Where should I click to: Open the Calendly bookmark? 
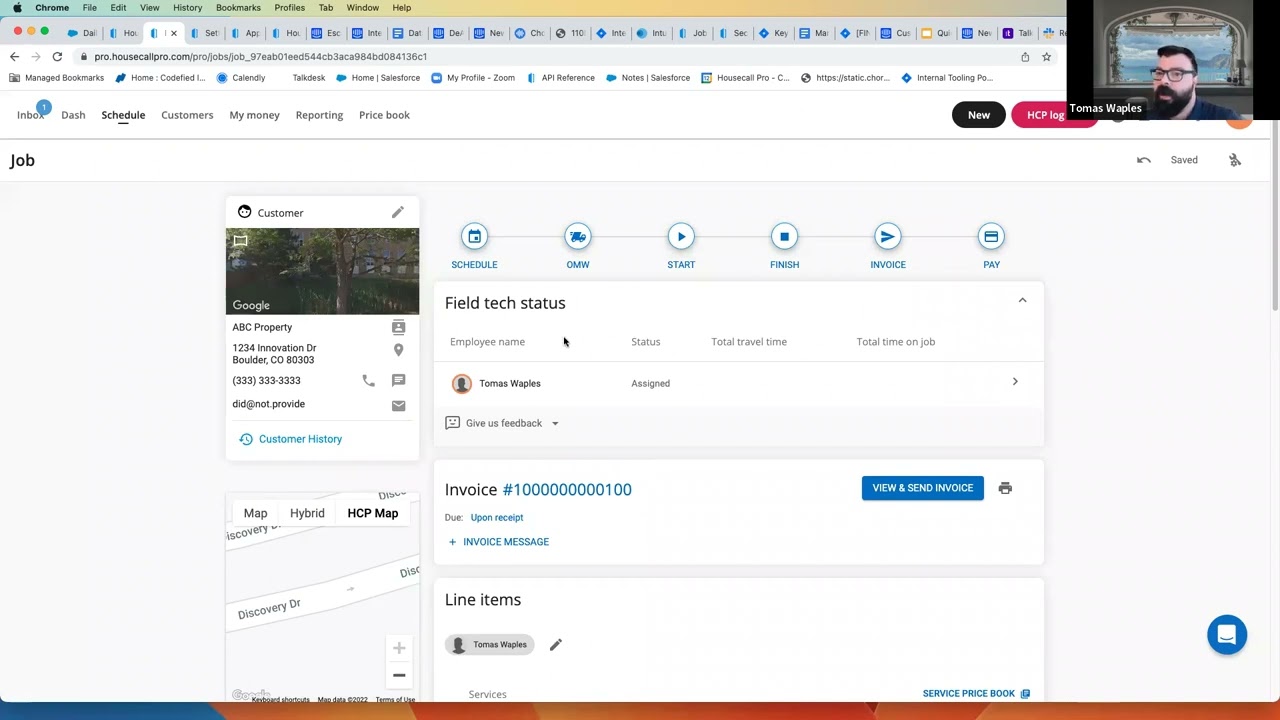pyautogui.click(x=240, y=78)
